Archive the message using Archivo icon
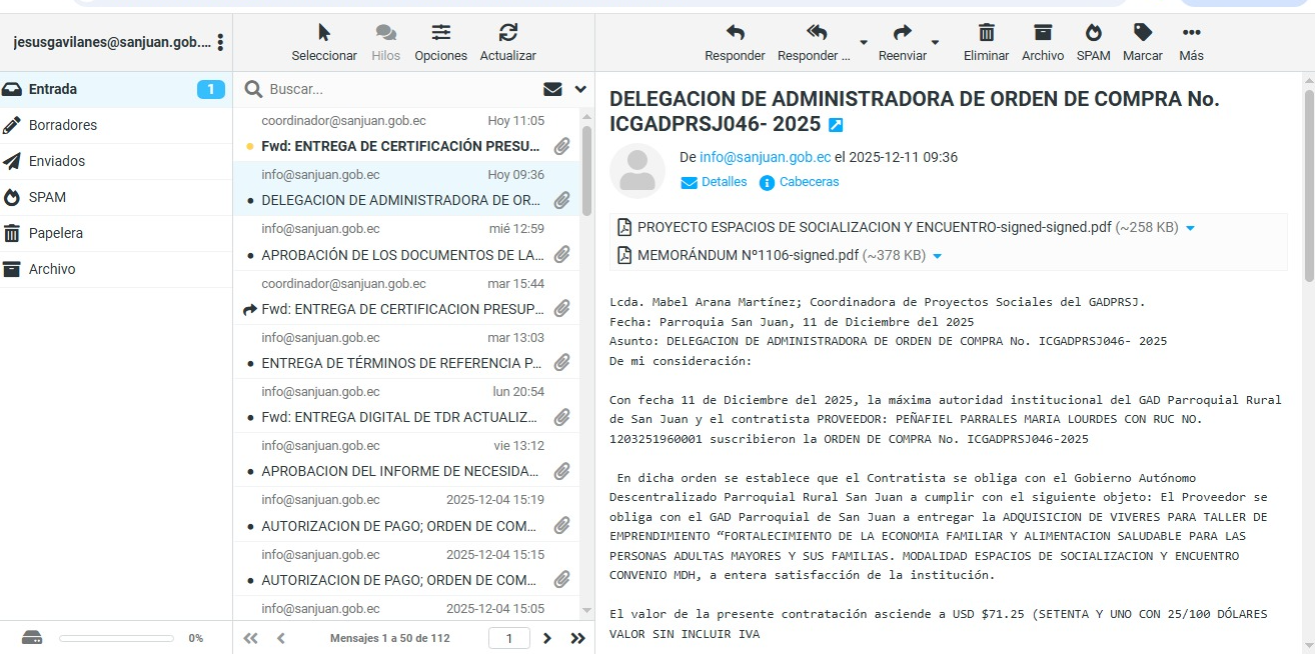This screenshot has height=654, width=1315. click(1042, 34)
